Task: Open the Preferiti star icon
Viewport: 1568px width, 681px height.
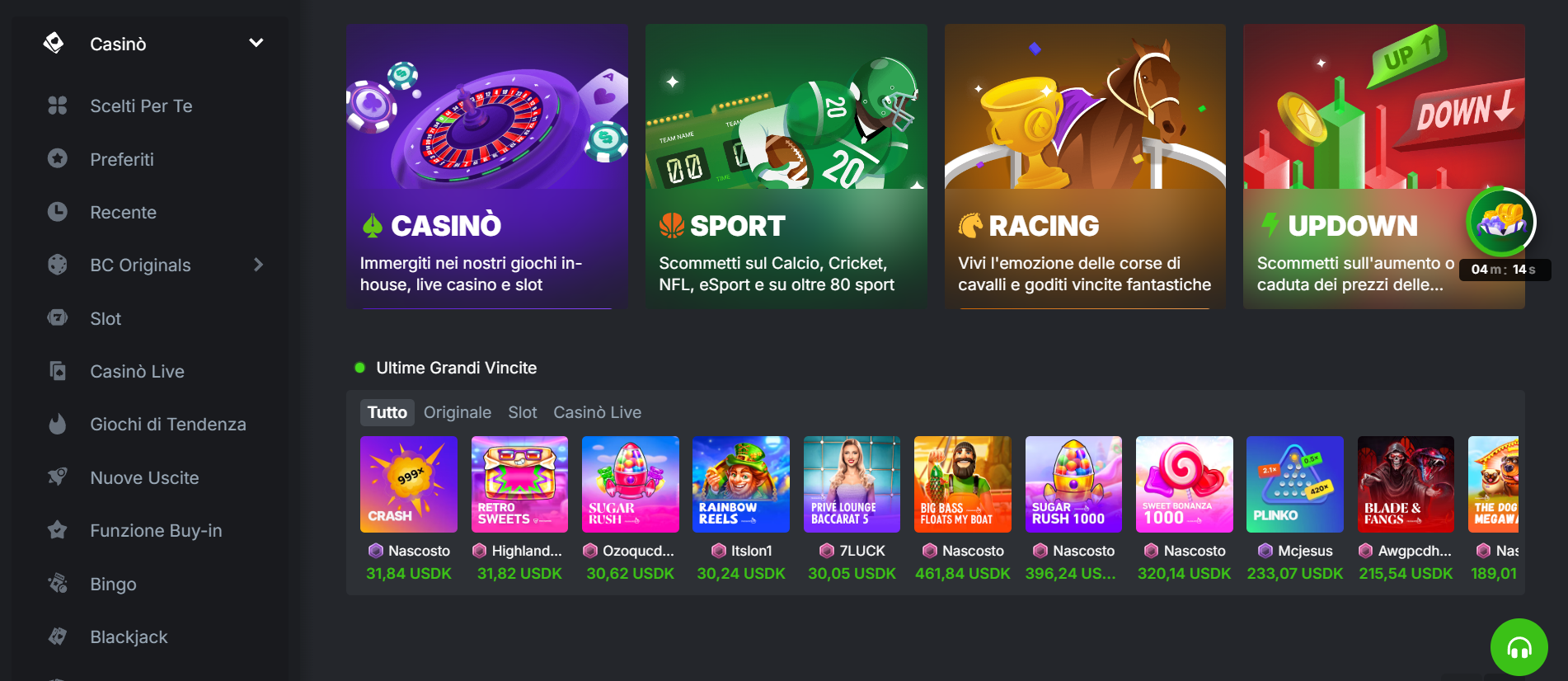Action: [x=57, y=158]
